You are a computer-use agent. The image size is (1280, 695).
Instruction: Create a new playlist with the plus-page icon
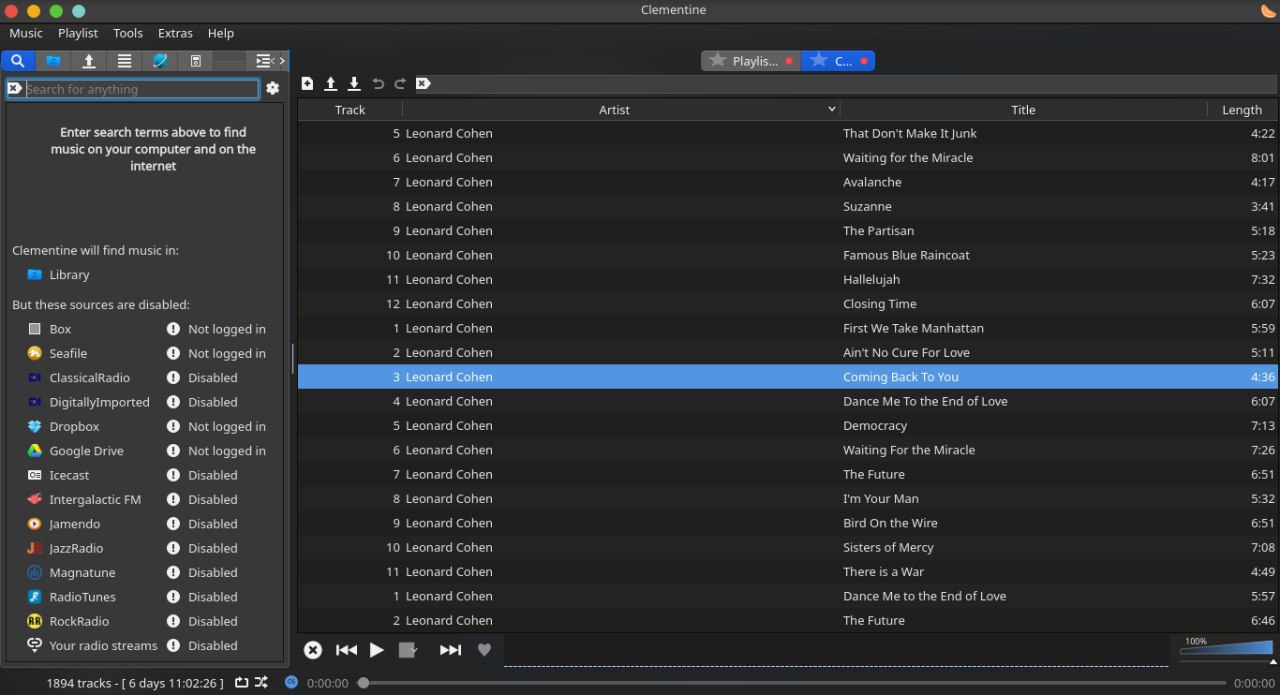pos(307,84)
